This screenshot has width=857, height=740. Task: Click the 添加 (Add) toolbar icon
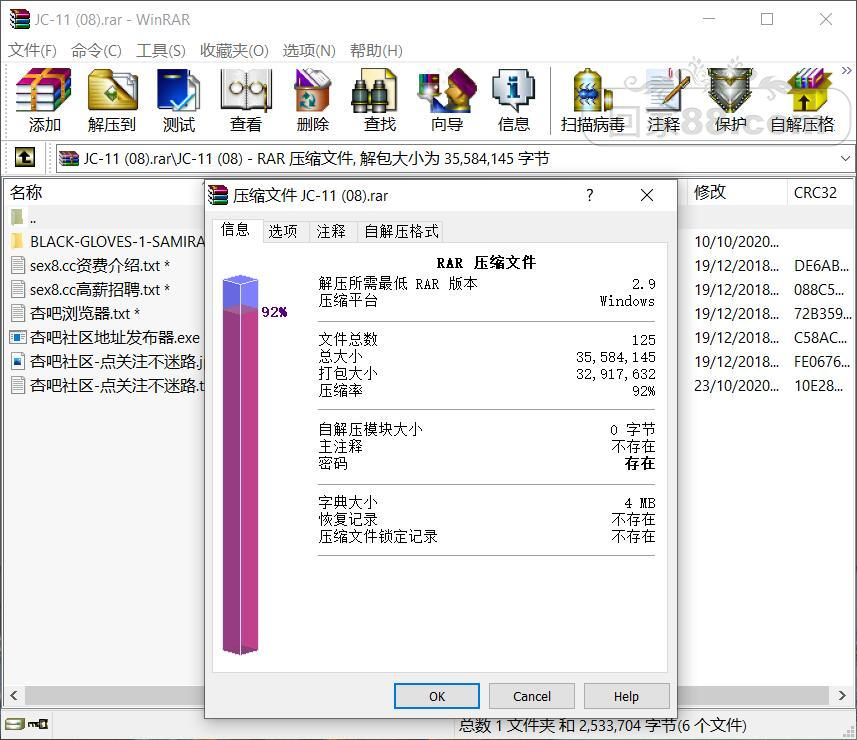point(44,100)
